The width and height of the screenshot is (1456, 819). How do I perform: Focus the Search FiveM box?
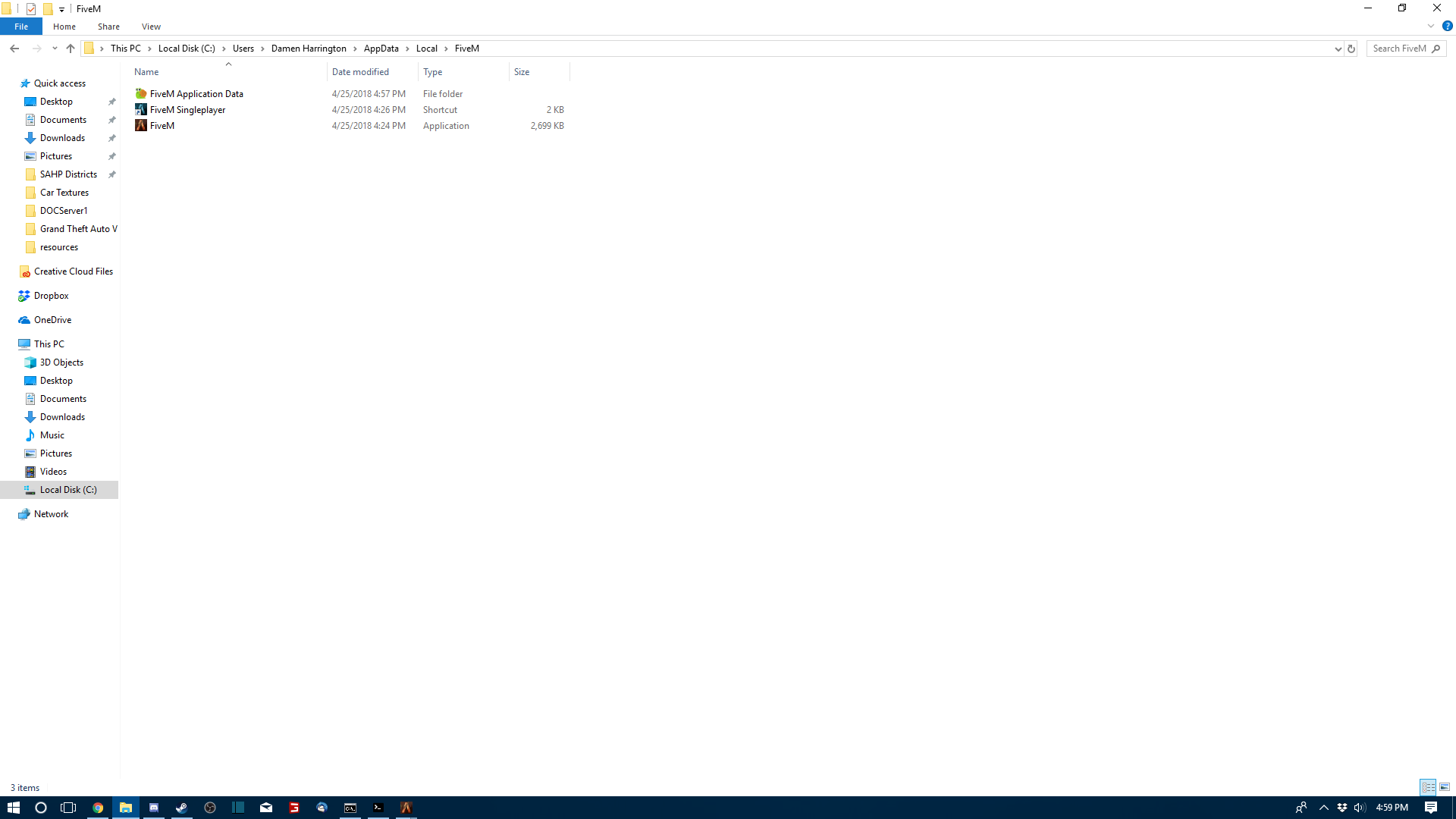coord(1407,49)
